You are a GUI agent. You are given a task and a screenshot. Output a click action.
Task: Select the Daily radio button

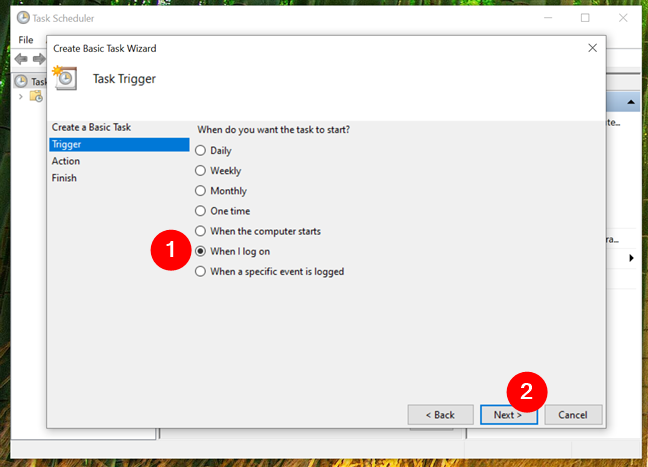pos(200,150)
